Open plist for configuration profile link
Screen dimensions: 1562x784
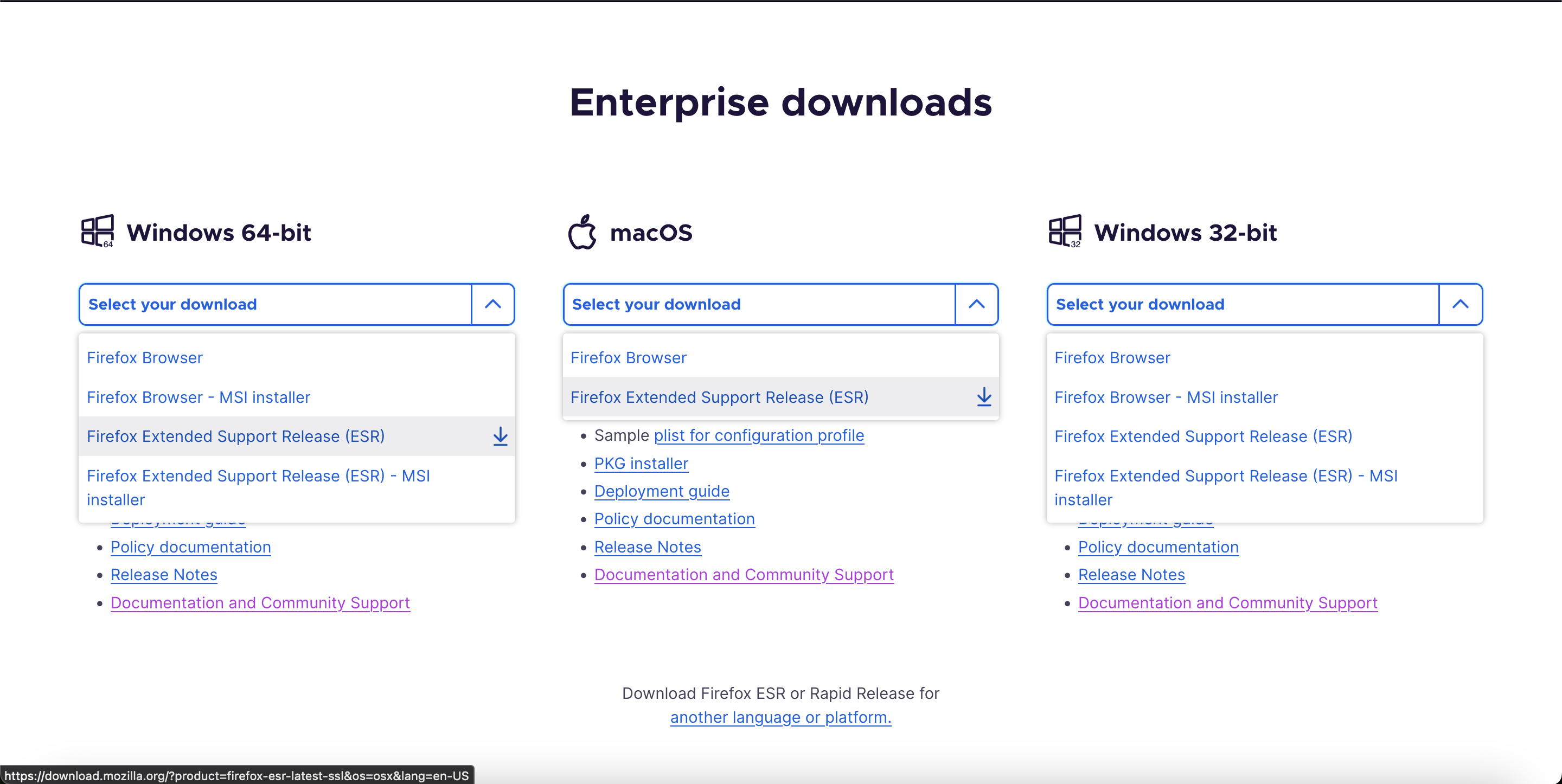759,435
